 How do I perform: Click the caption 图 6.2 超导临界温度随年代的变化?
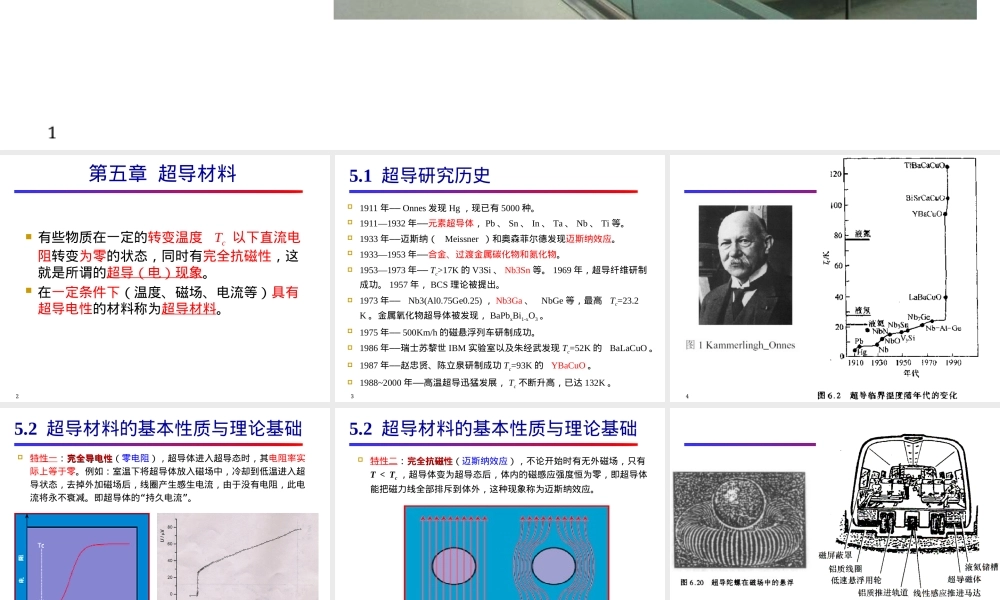pyautogui.click(x=887, y=395)
